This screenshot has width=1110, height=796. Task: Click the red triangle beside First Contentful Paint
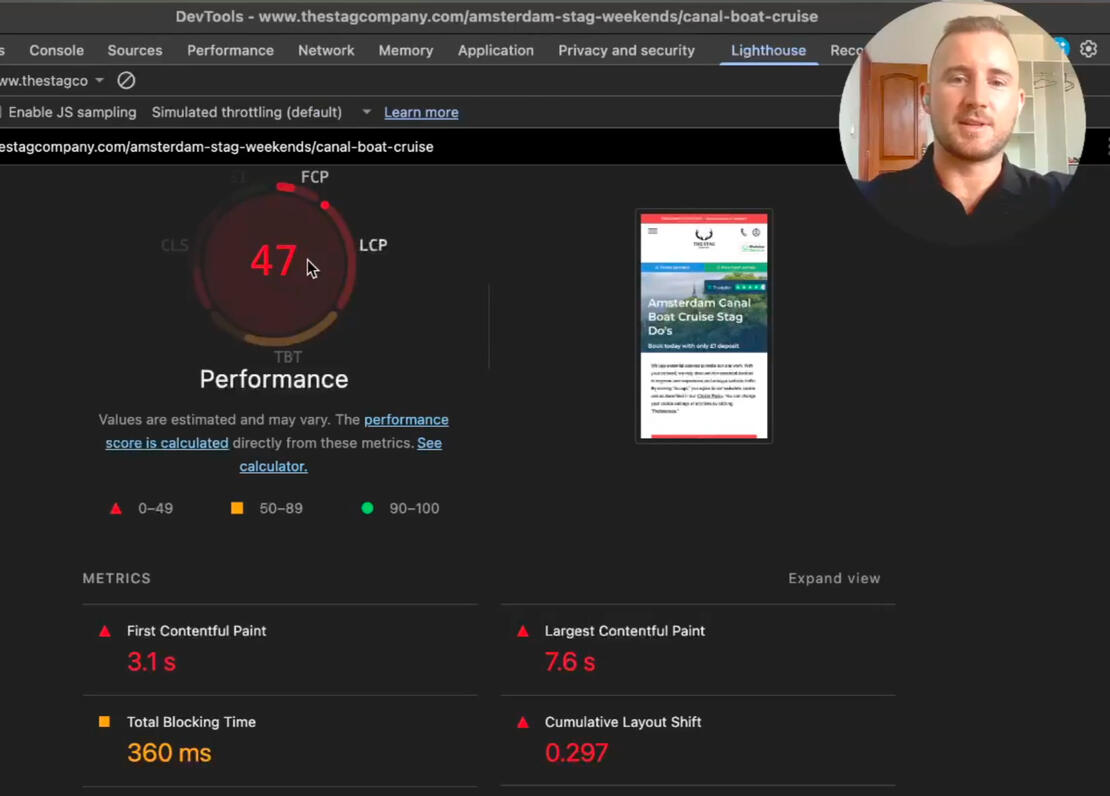click(x=105, y=631)
